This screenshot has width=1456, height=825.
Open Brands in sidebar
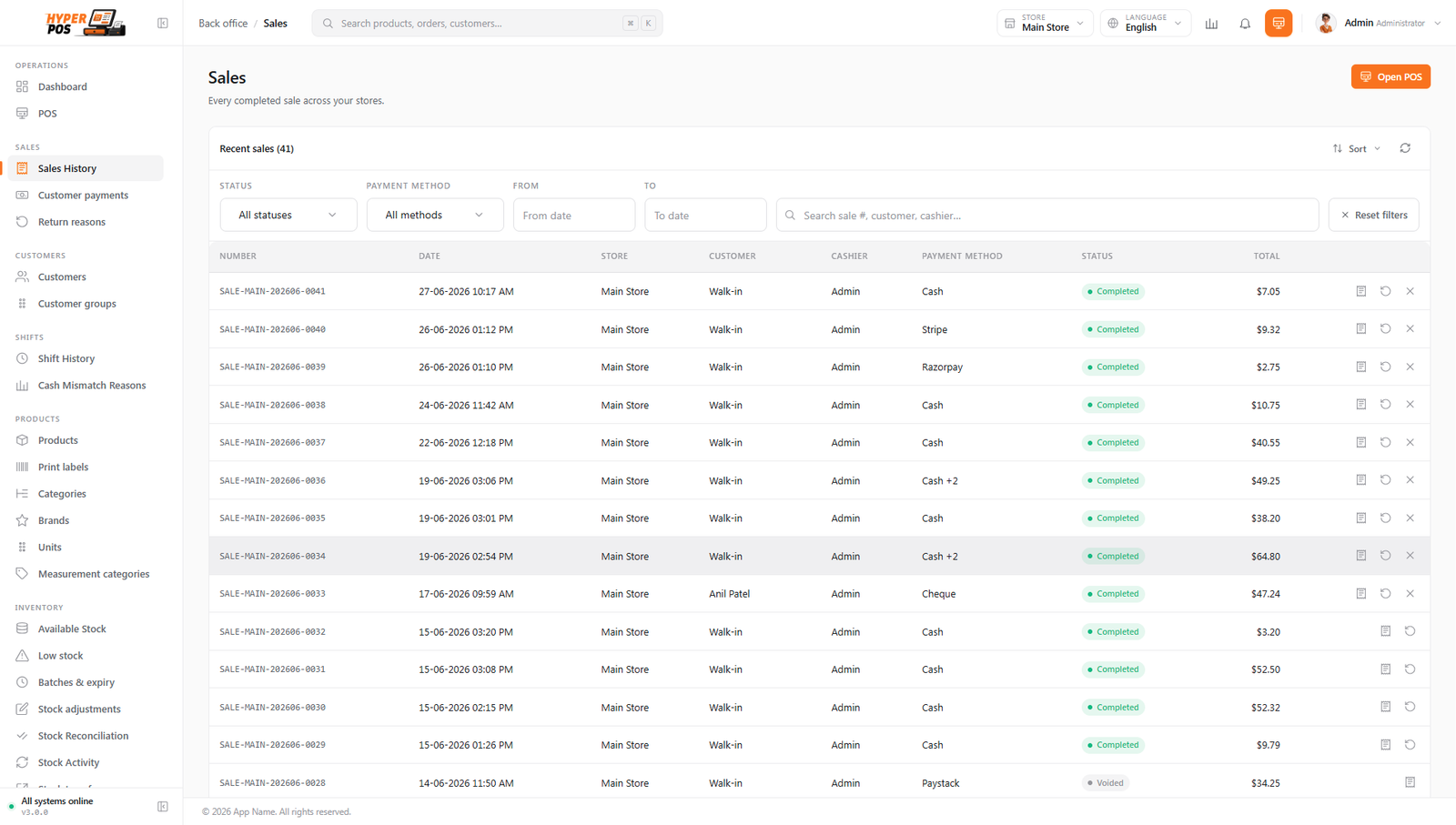86,520
